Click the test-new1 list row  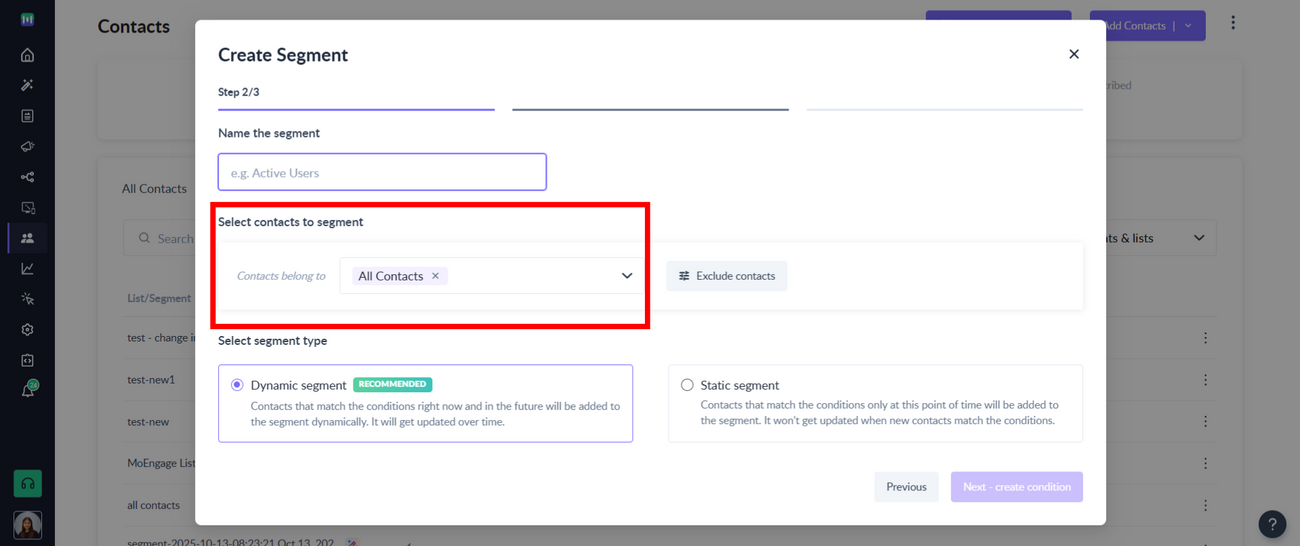pos(151,380)
